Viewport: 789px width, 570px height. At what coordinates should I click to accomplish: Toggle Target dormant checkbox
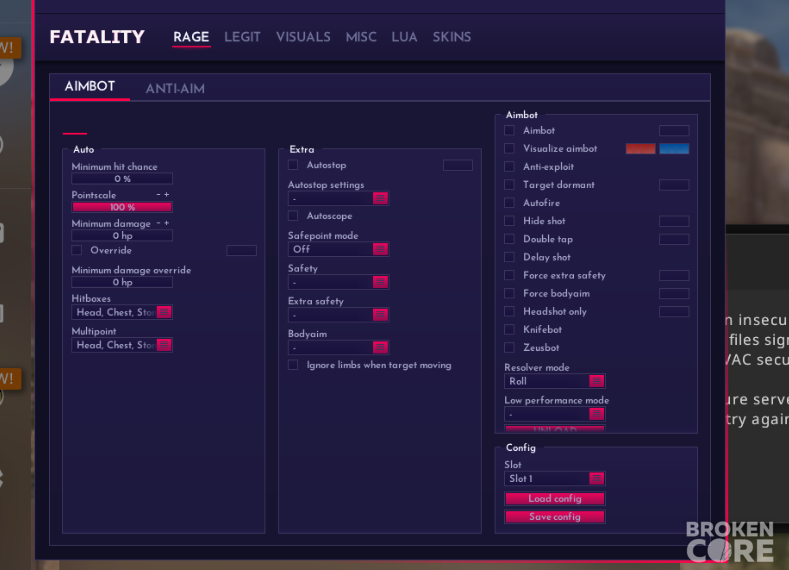[509, 185]
